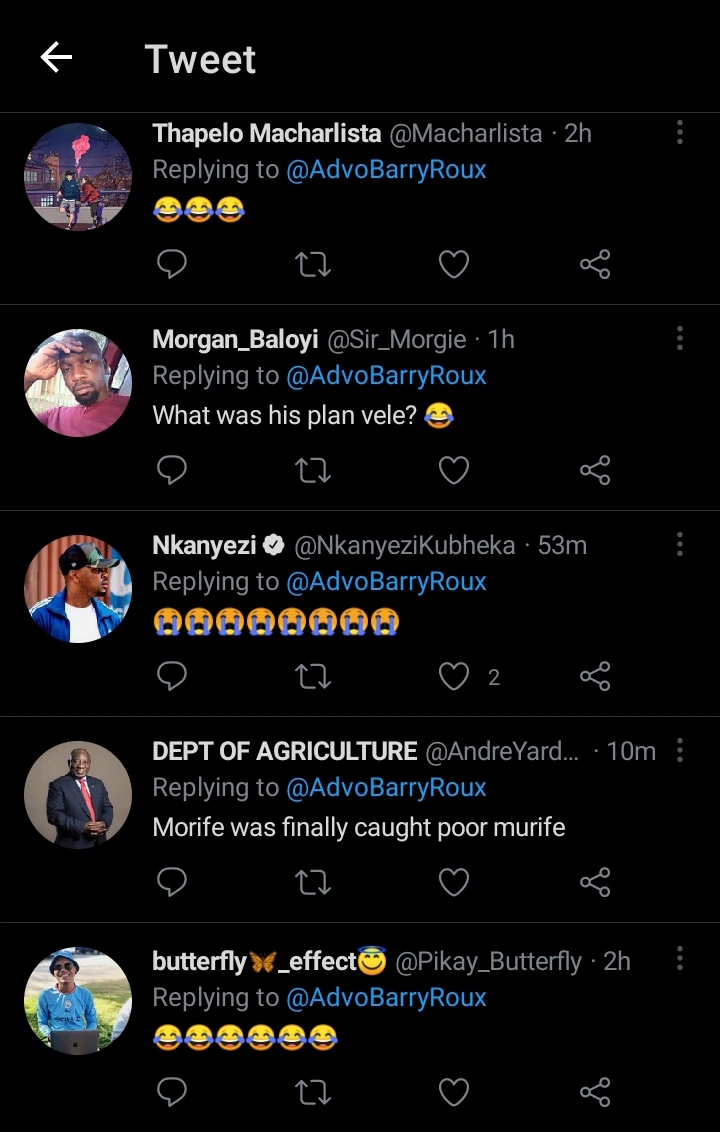Open Morgan_Baloyi's profile picture
This screenshot has width=720, height=1132.
coord(78,383)
